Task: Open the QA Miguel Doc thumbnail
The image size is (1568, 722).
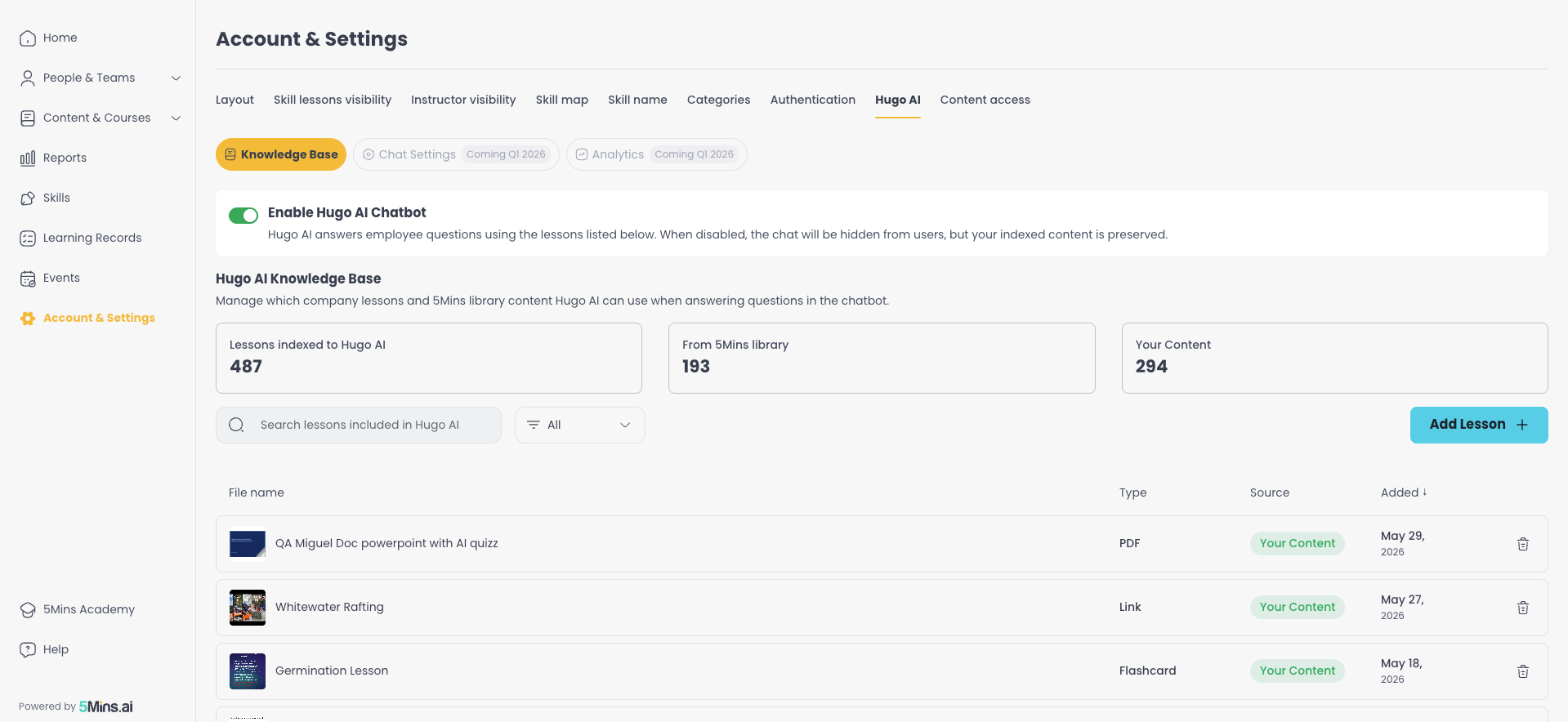Action: (x=248, y=544)
